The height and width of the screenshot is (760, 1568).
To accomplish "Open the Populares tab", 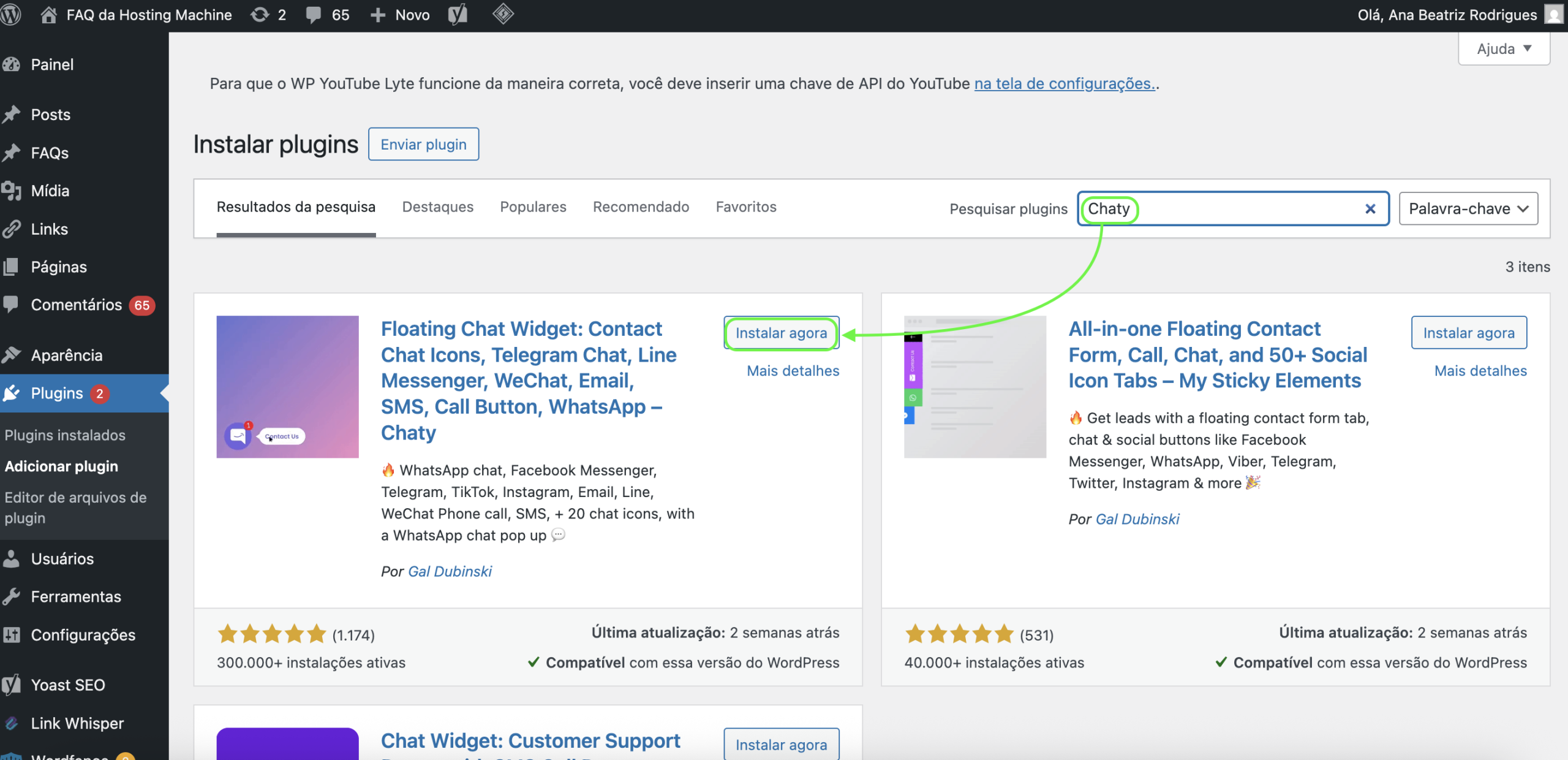I will click(x=533, y=207).
